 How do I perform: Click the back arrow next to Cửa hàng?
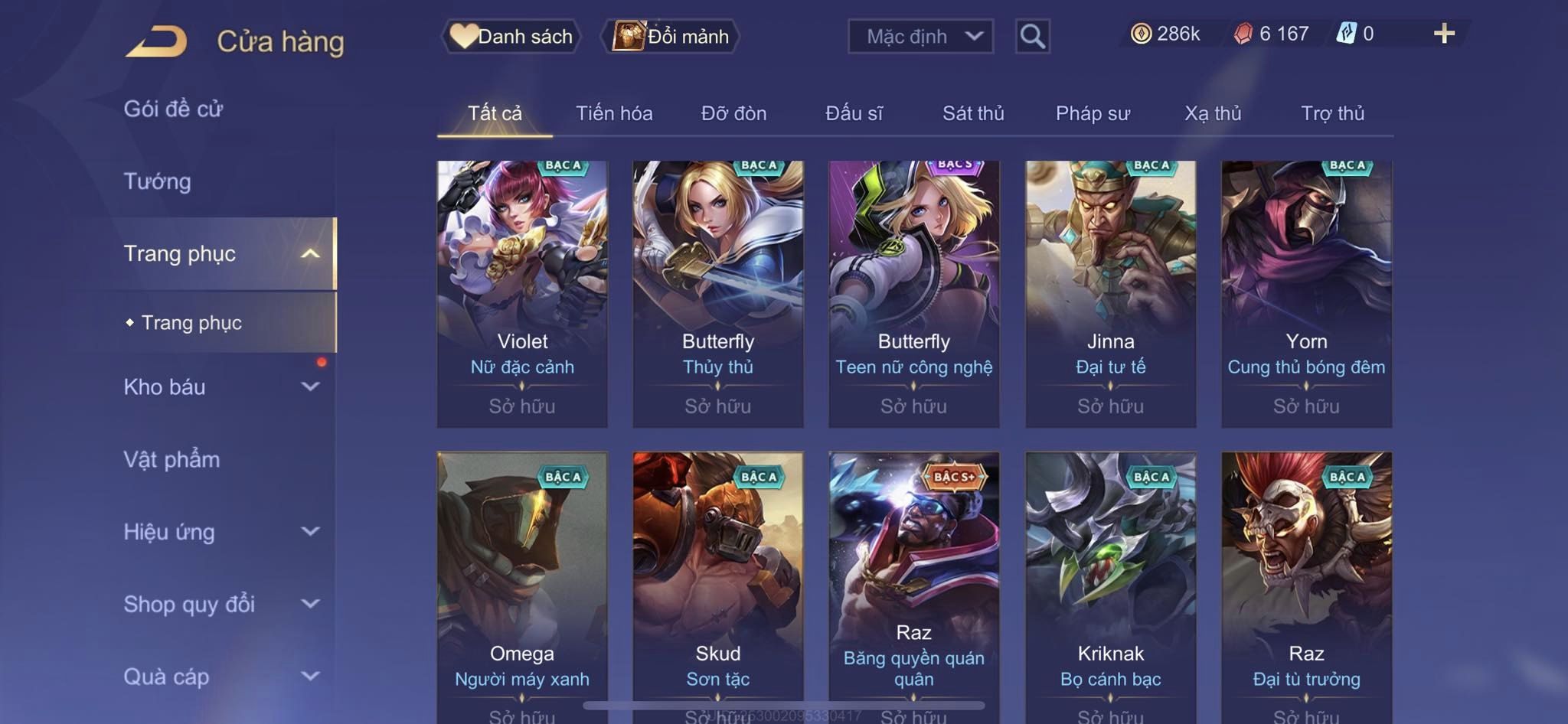click(x=157, y=41)
